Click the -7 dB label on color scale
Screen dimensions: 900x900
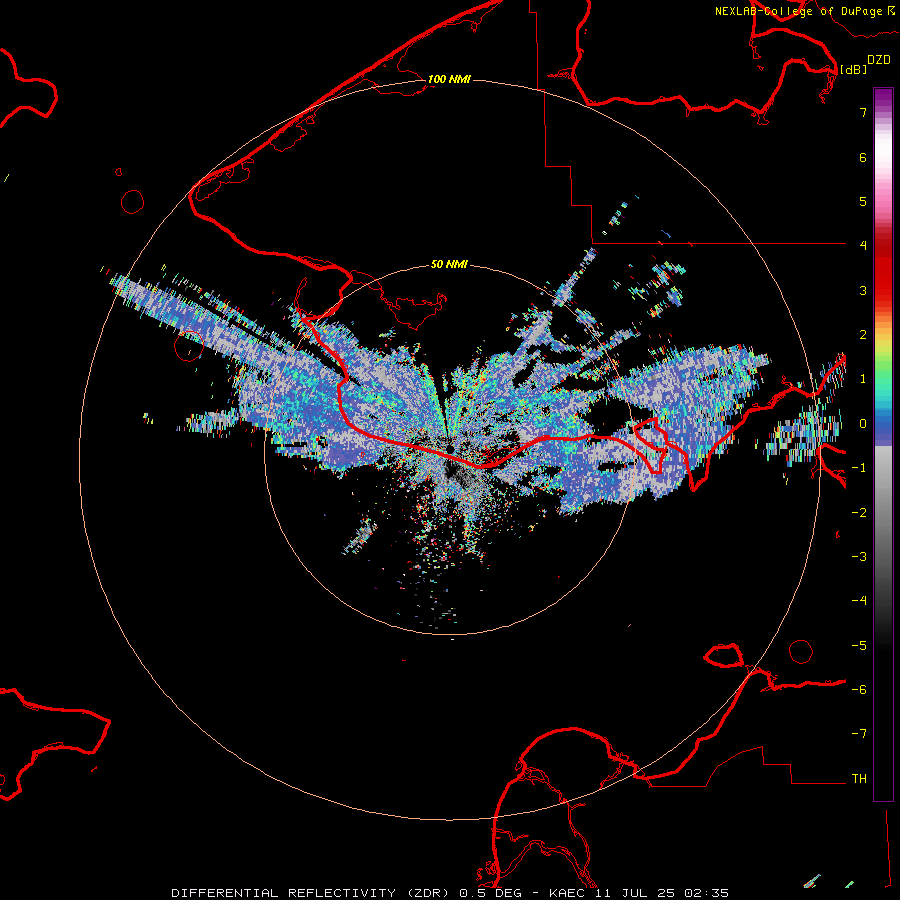coord(859,734)
